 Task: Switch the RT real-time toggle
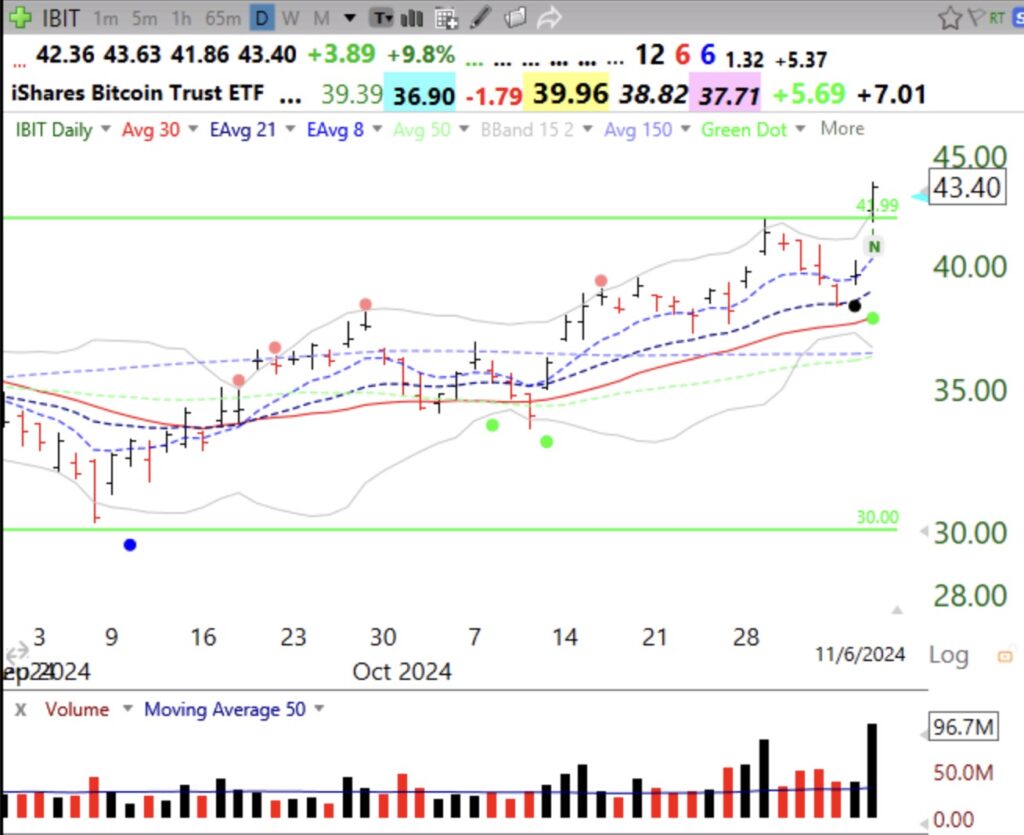point(997,17)
